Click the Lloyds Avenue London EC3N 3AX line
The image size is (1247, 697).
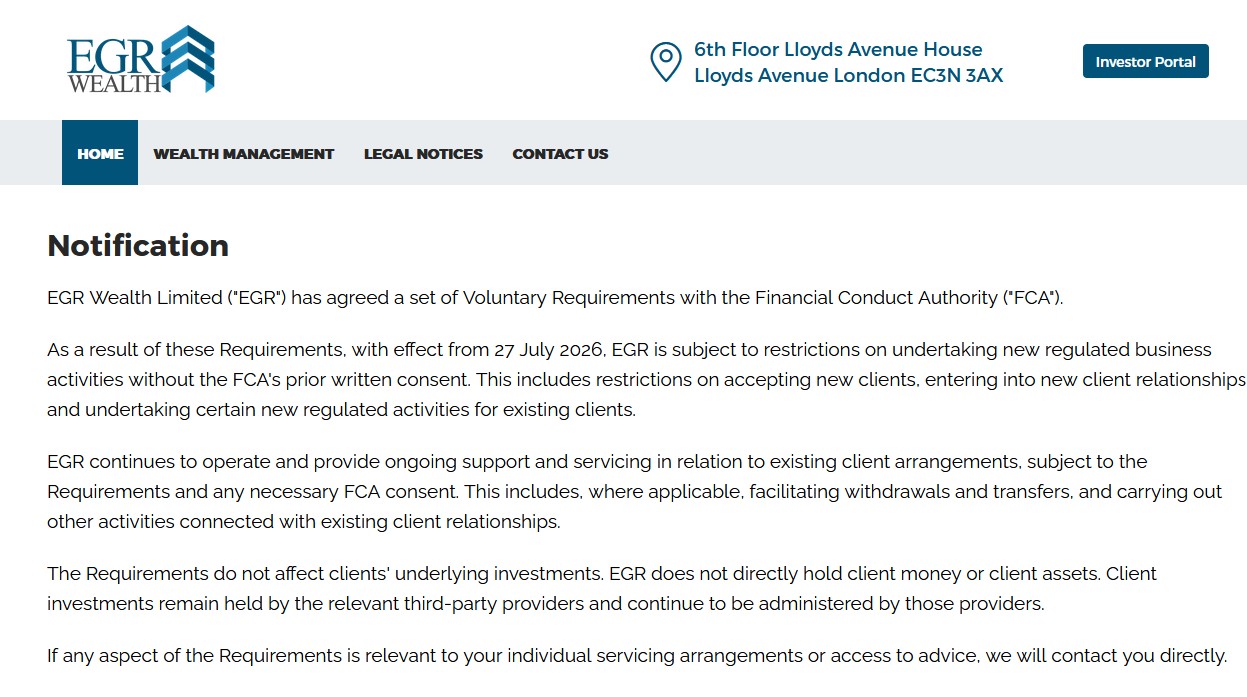coord(848,75)
